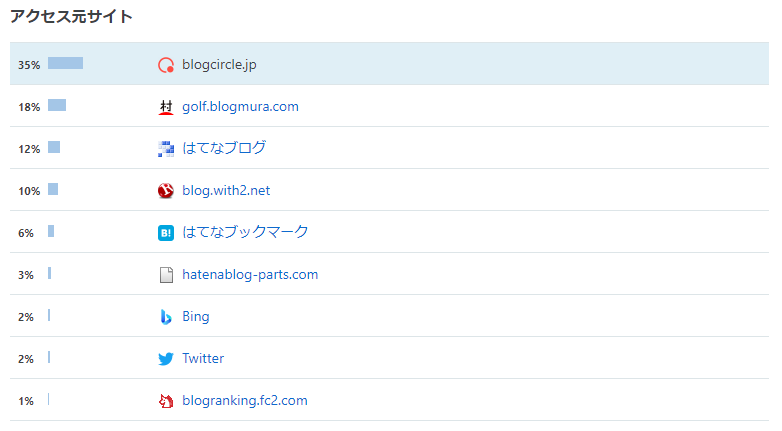Image resolution: width=782 pixels, height=431 pixels.
Task: Open the はてなブックマーク link
Action: click(x=245, y=232)
